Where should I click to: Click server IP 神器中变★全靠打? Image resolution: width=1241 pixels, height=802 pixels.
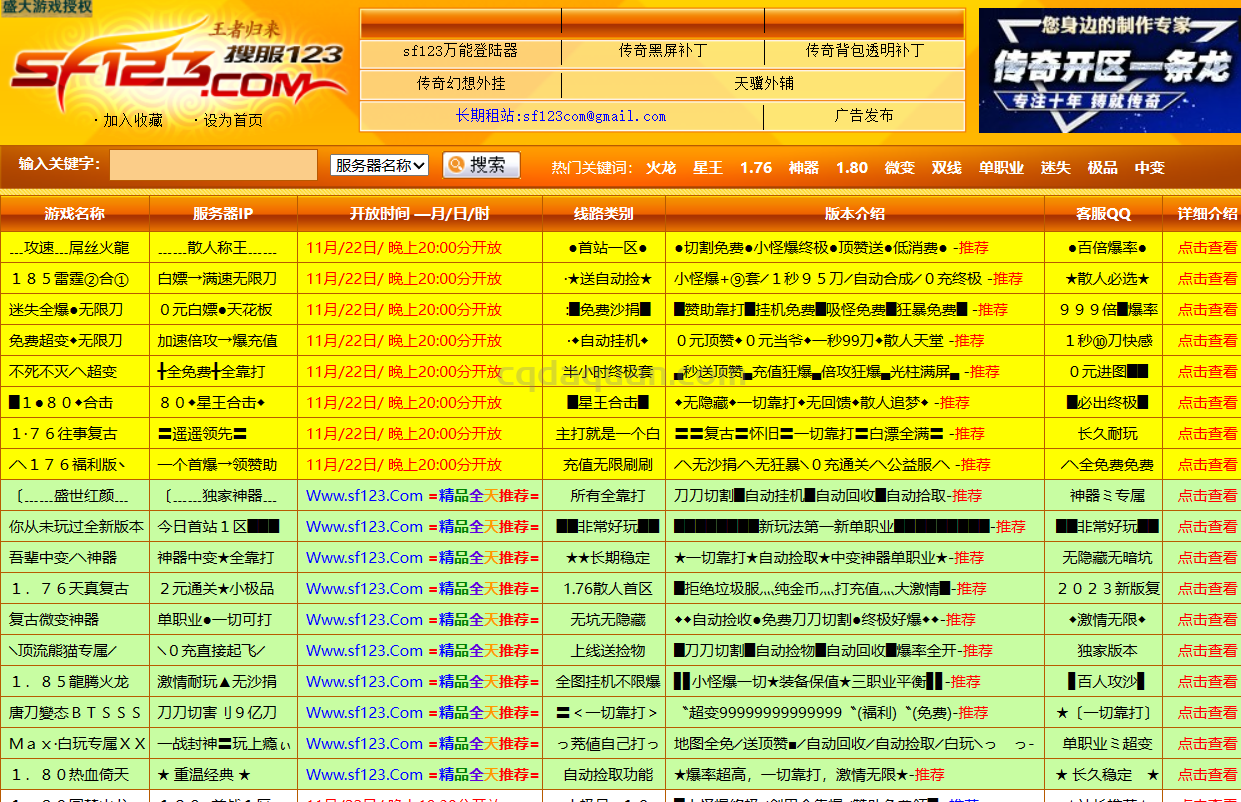[216, 558]
